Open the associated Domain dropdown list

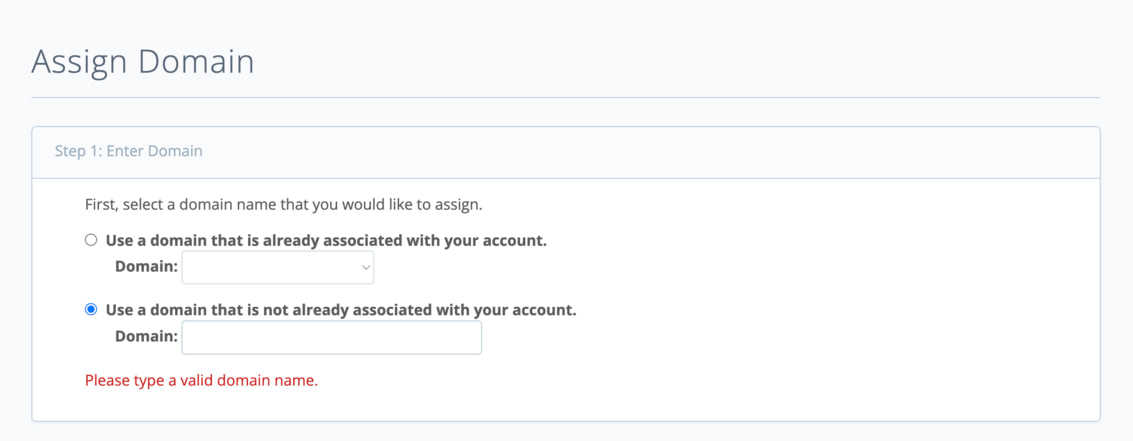(x=277, y=267)
